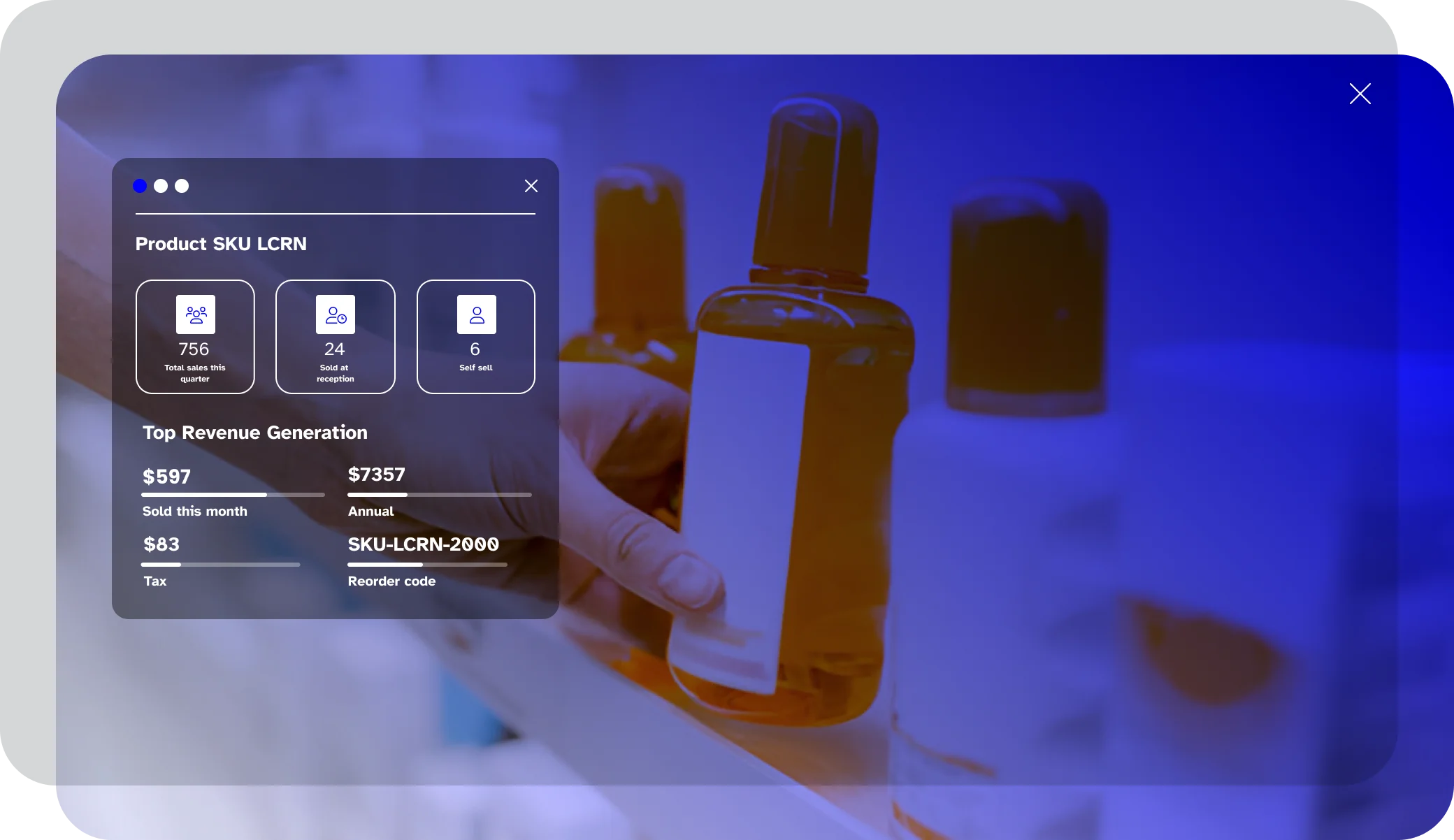Click the X icon on the SKU card

click(531, 186)
